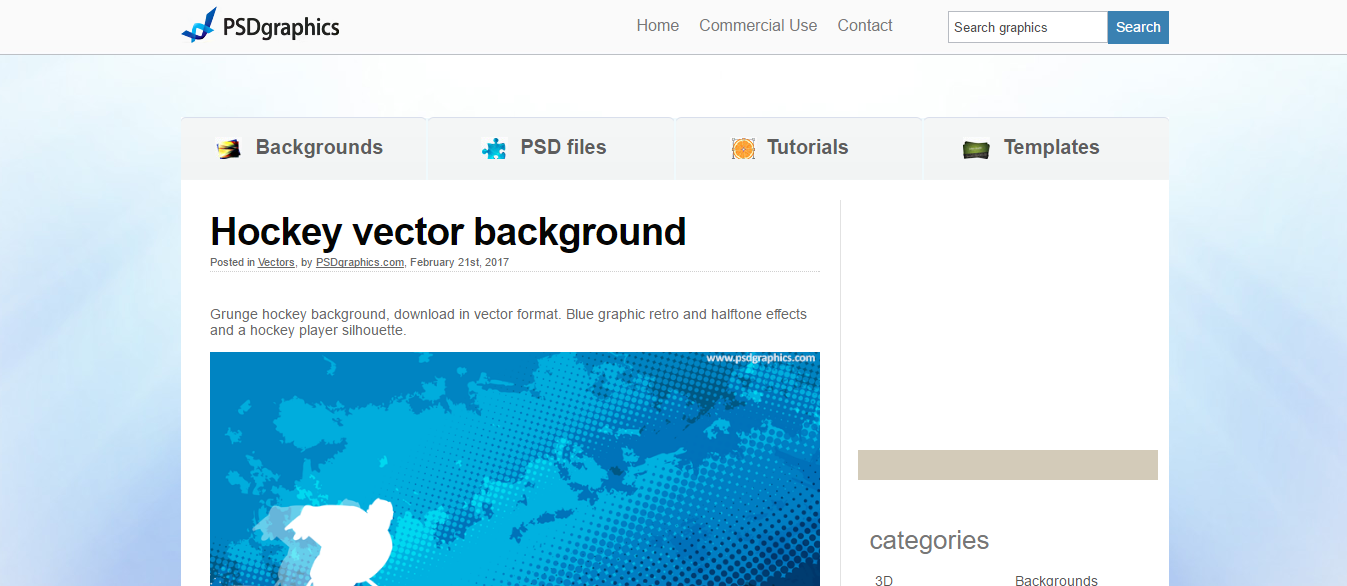Open the Home menu link
The width and height of the screenshot is (1347, 586).
(x=658, y=26)
